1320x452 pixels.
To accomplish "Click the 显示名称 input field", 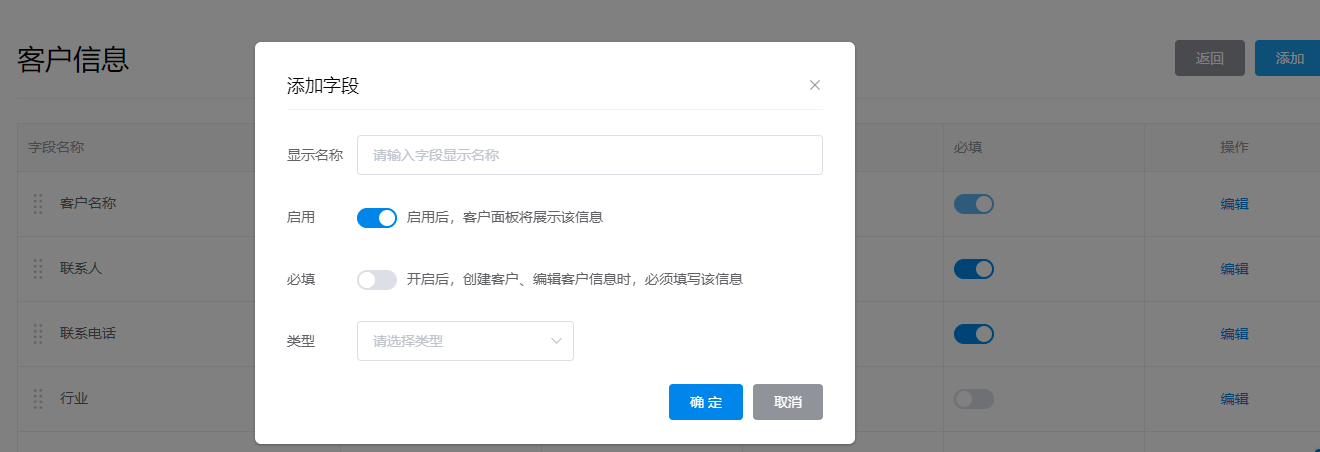I will pyautogui.click(x=590, y=155).
